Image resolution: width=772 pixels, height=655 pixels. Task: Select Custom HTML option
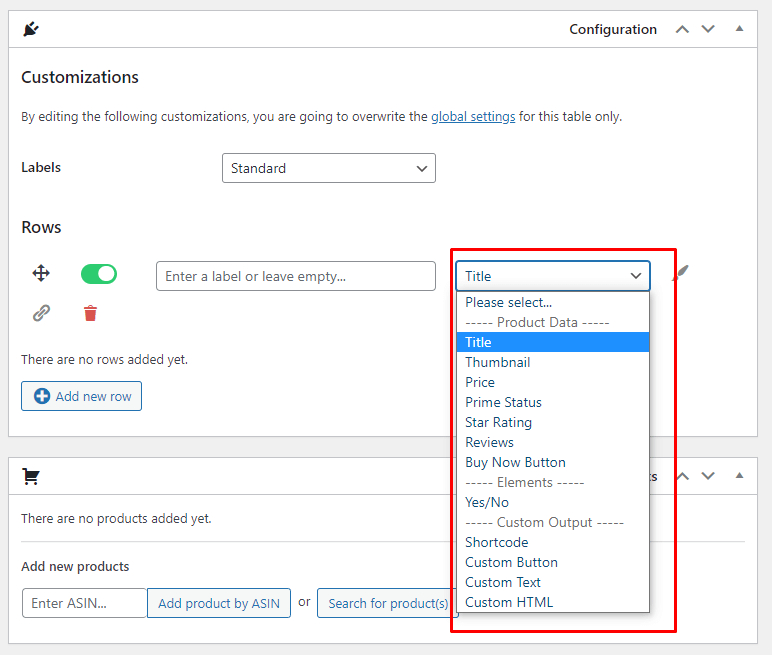pos(552,602)
